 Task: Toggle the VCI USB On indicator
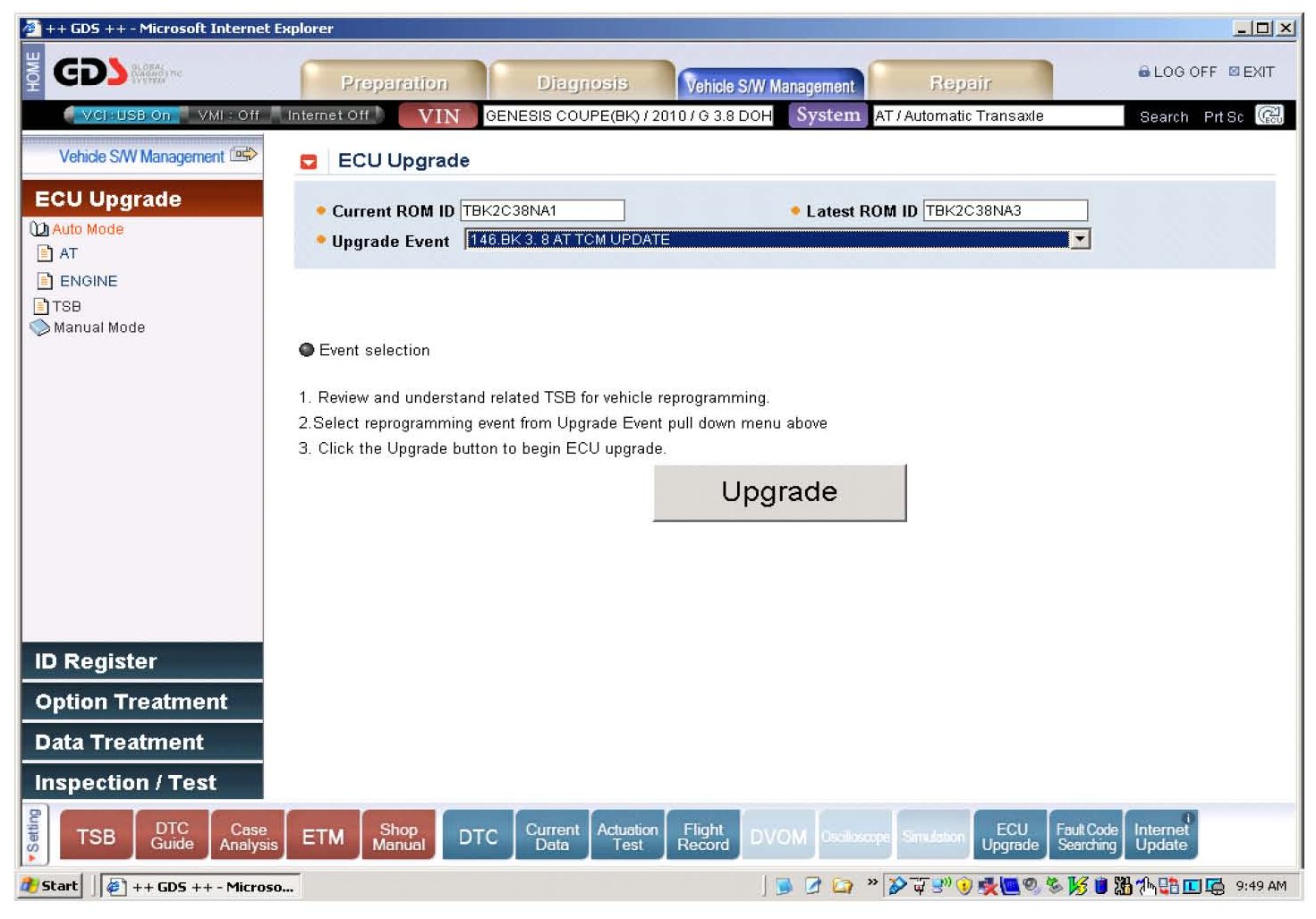(x=125, y=115)
